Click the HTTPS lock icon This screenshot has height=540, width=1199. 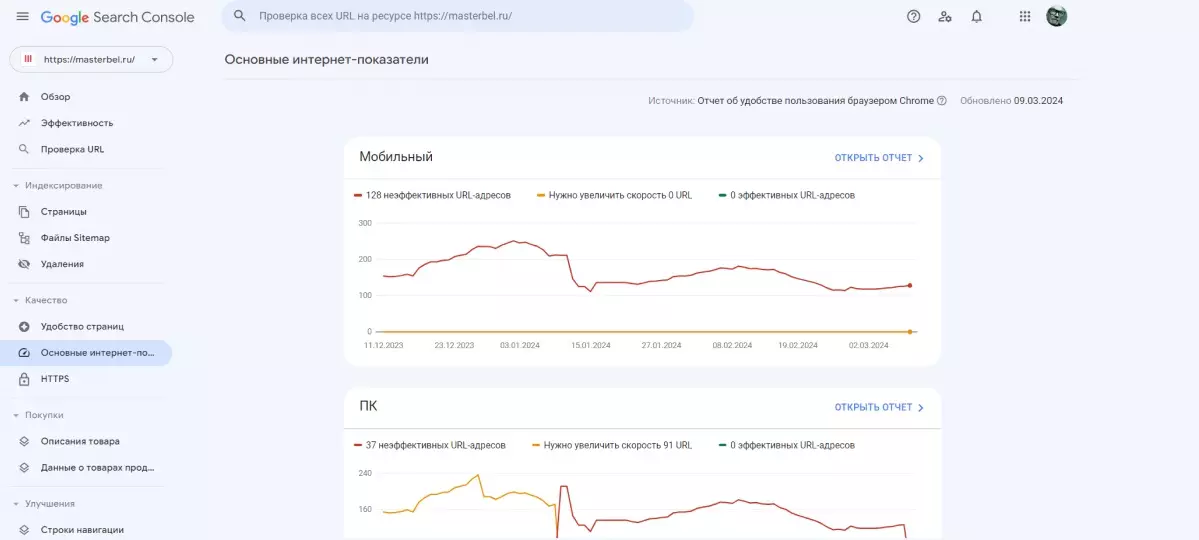coord(24,379)
